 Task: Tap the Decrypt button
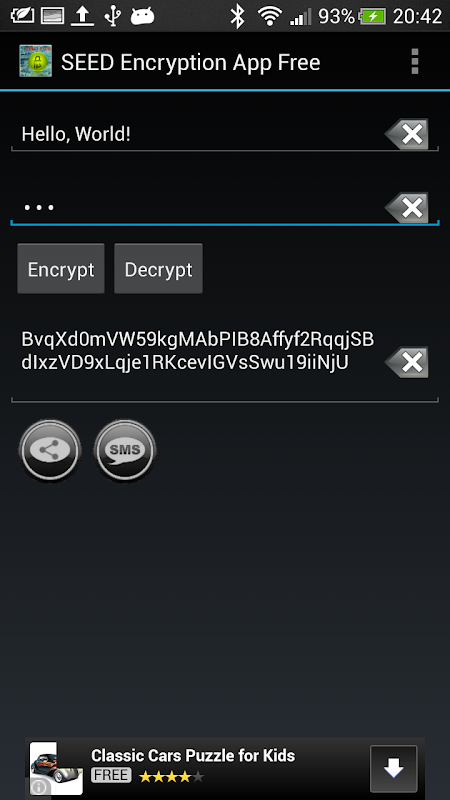[x=158, y=268]
